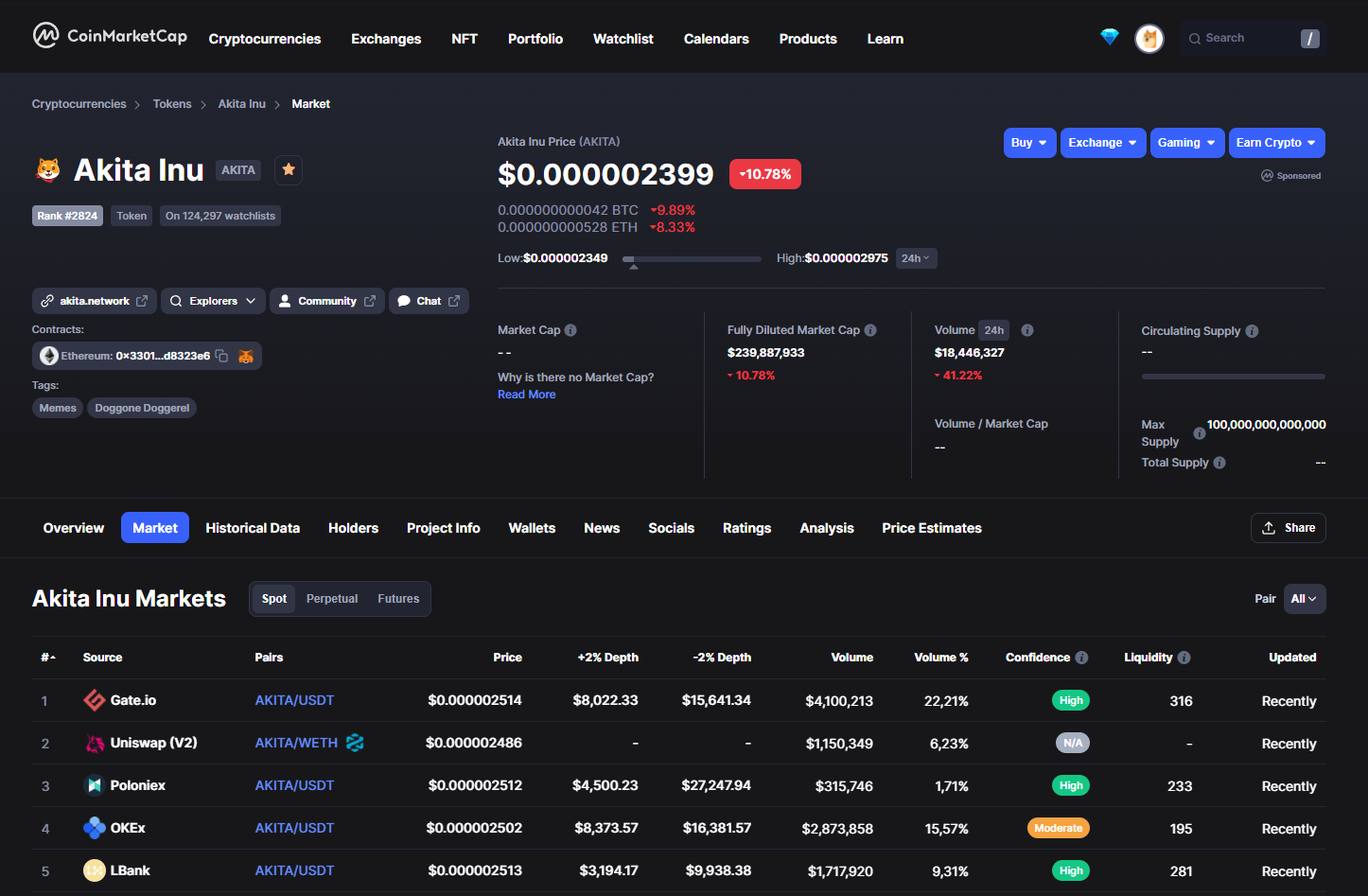Open the Project Info tab

pos(444,528)
